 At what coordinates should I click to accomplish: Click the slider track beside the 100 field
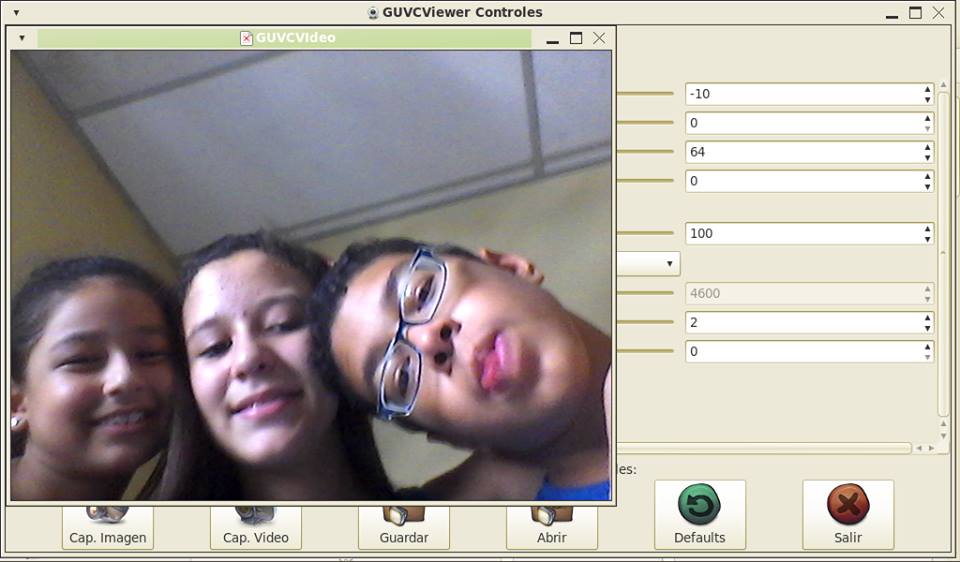645,233
